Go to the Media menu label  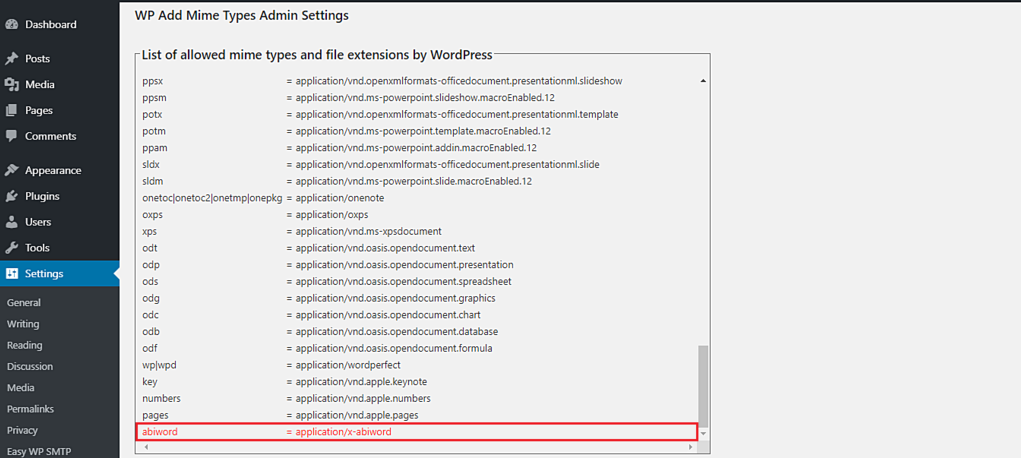coord(40,85)
